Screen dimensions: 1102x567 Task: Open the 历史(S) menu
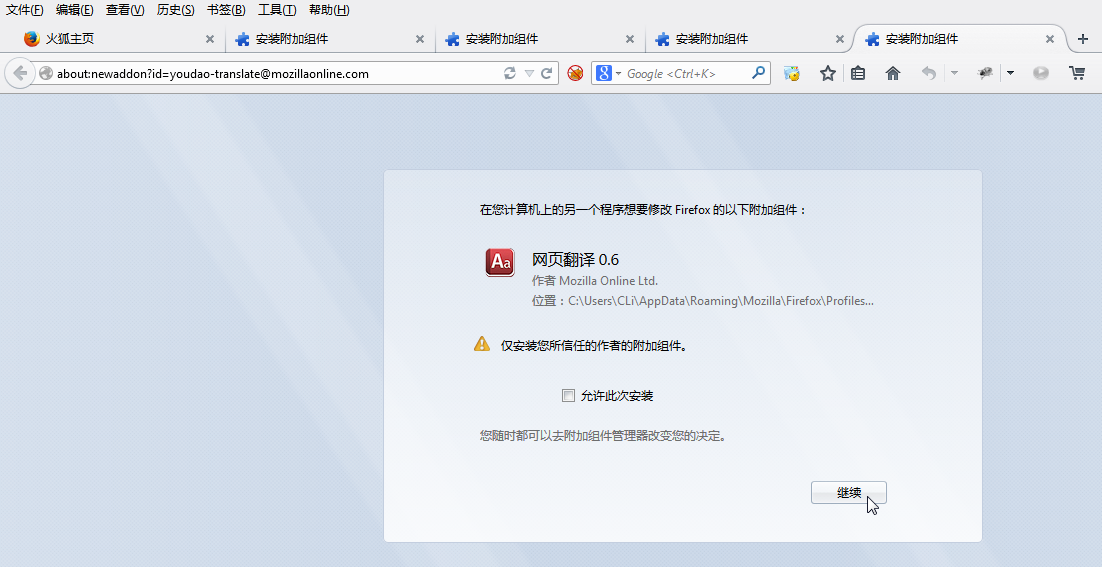click(x=176, y=10)
